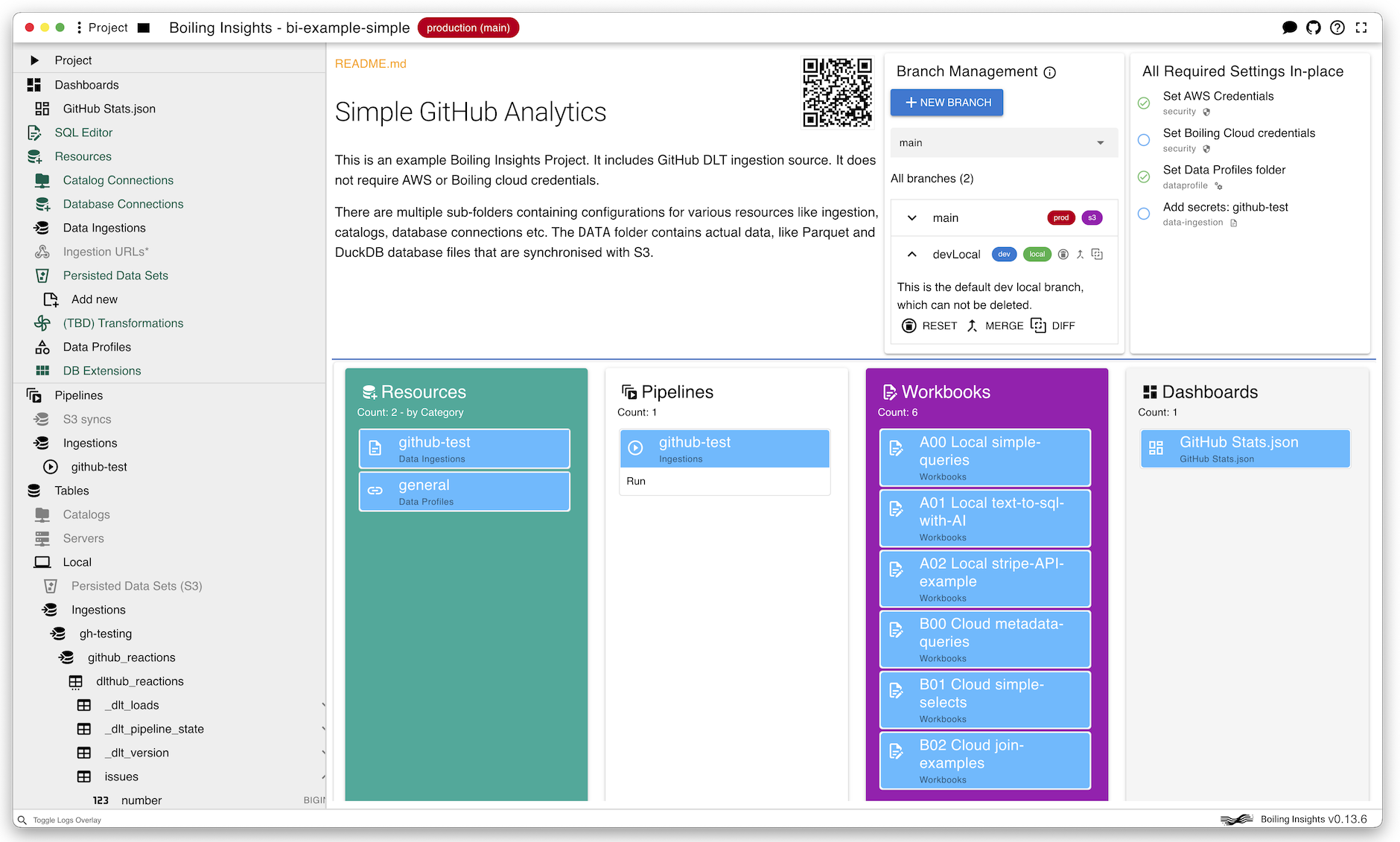Click the red production (main) badge

468,28
